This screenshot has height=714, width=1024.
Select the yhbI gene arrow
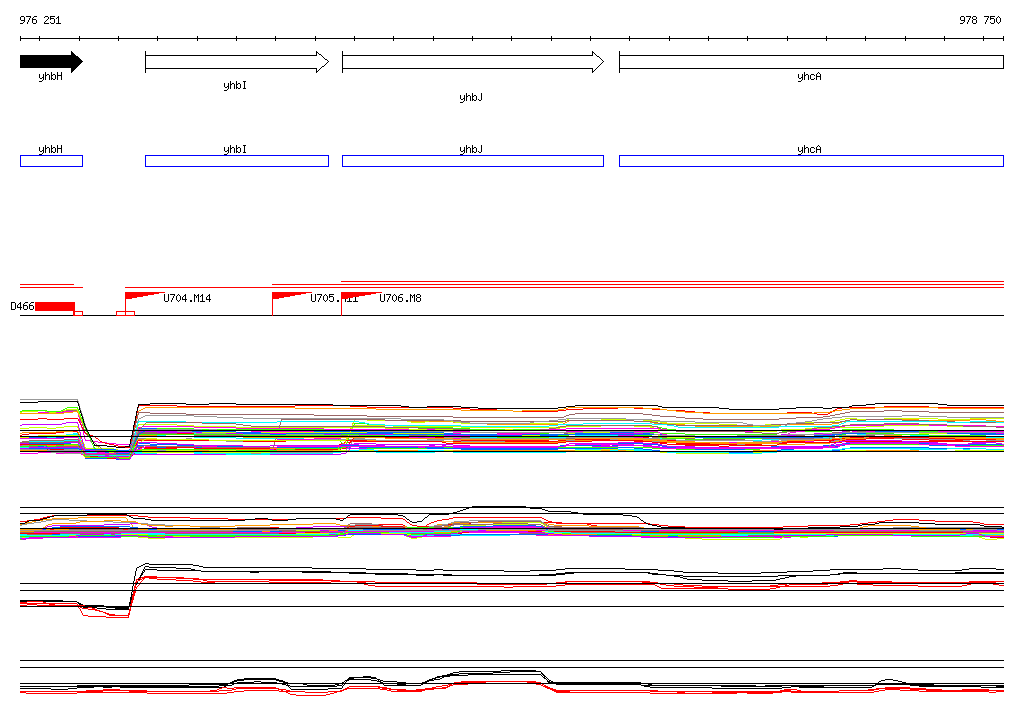click(x=237, y=62)
